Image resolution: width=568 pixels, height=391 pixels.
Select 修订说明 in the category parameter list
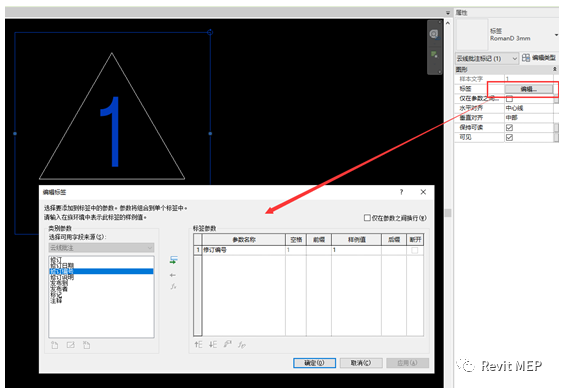[x=62, y=277]
